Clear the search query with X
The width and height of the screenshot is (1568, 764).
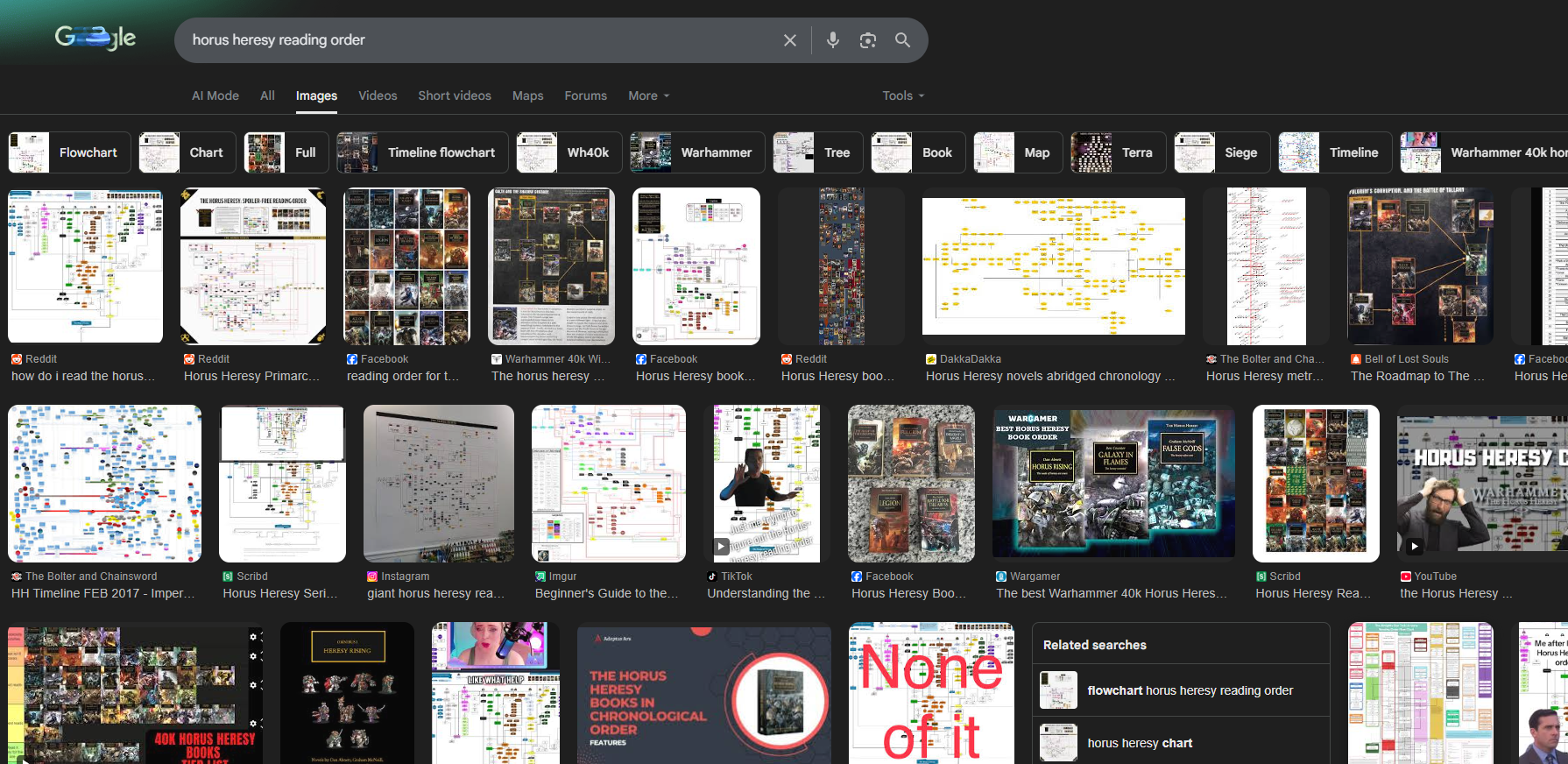click(790, 40)
